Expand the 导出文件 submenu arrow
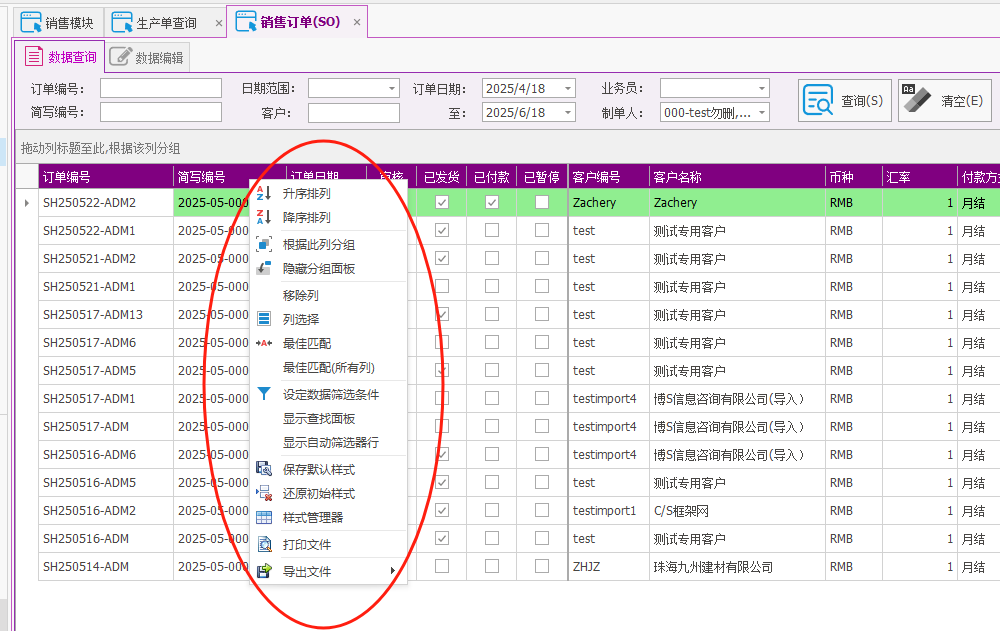Image resolution: width=1000 pixels, height=631 pixels. (x=393, y=571)
